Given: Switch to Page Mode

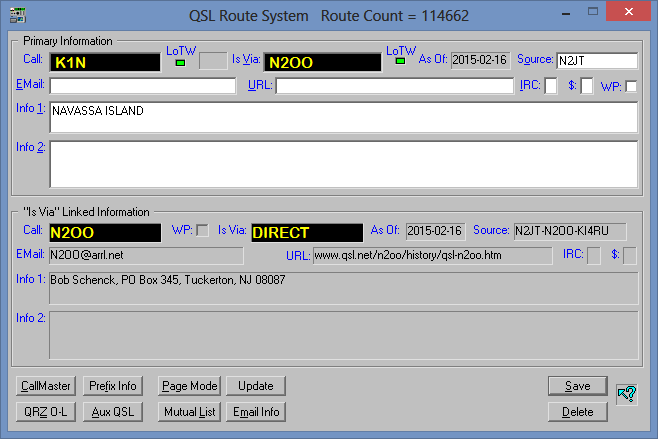Looking at the screenshot, I should pos(190,386).
